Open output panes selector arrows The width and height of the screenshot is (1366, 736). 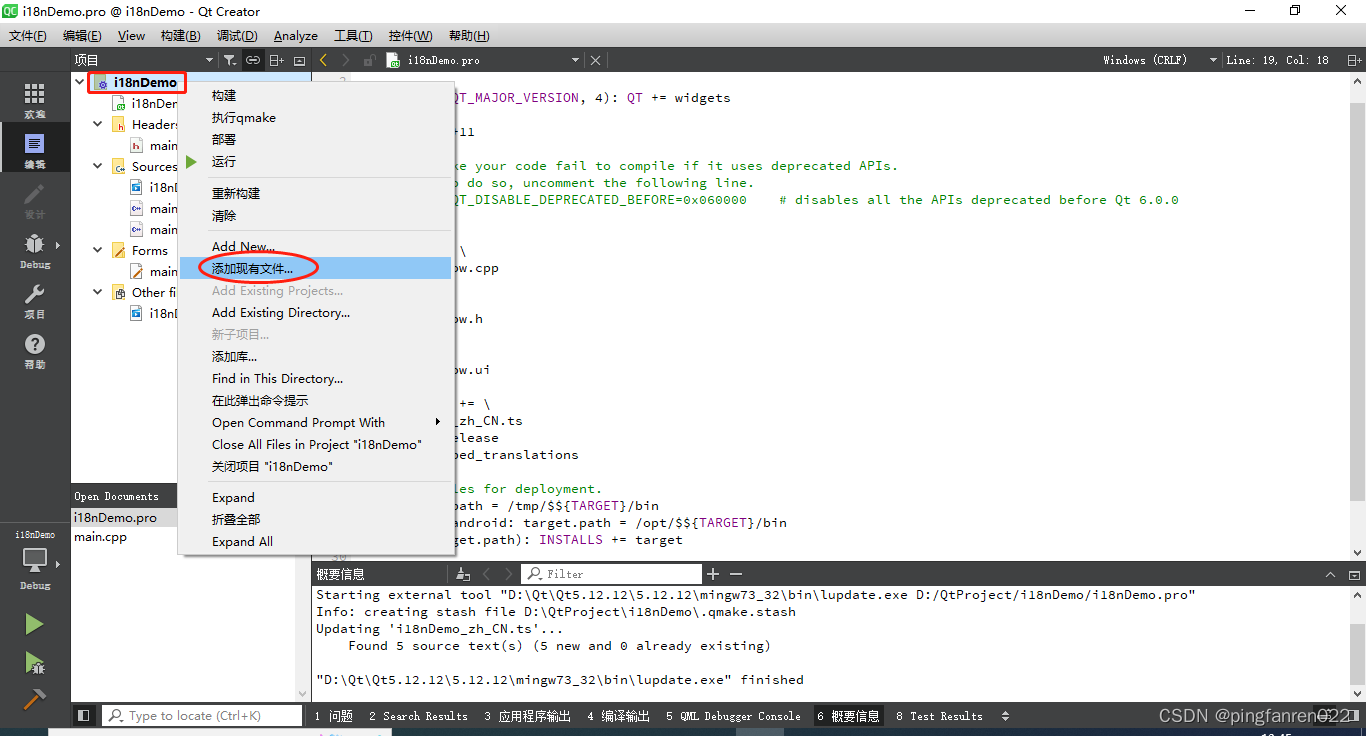[x=1005, y=716]
